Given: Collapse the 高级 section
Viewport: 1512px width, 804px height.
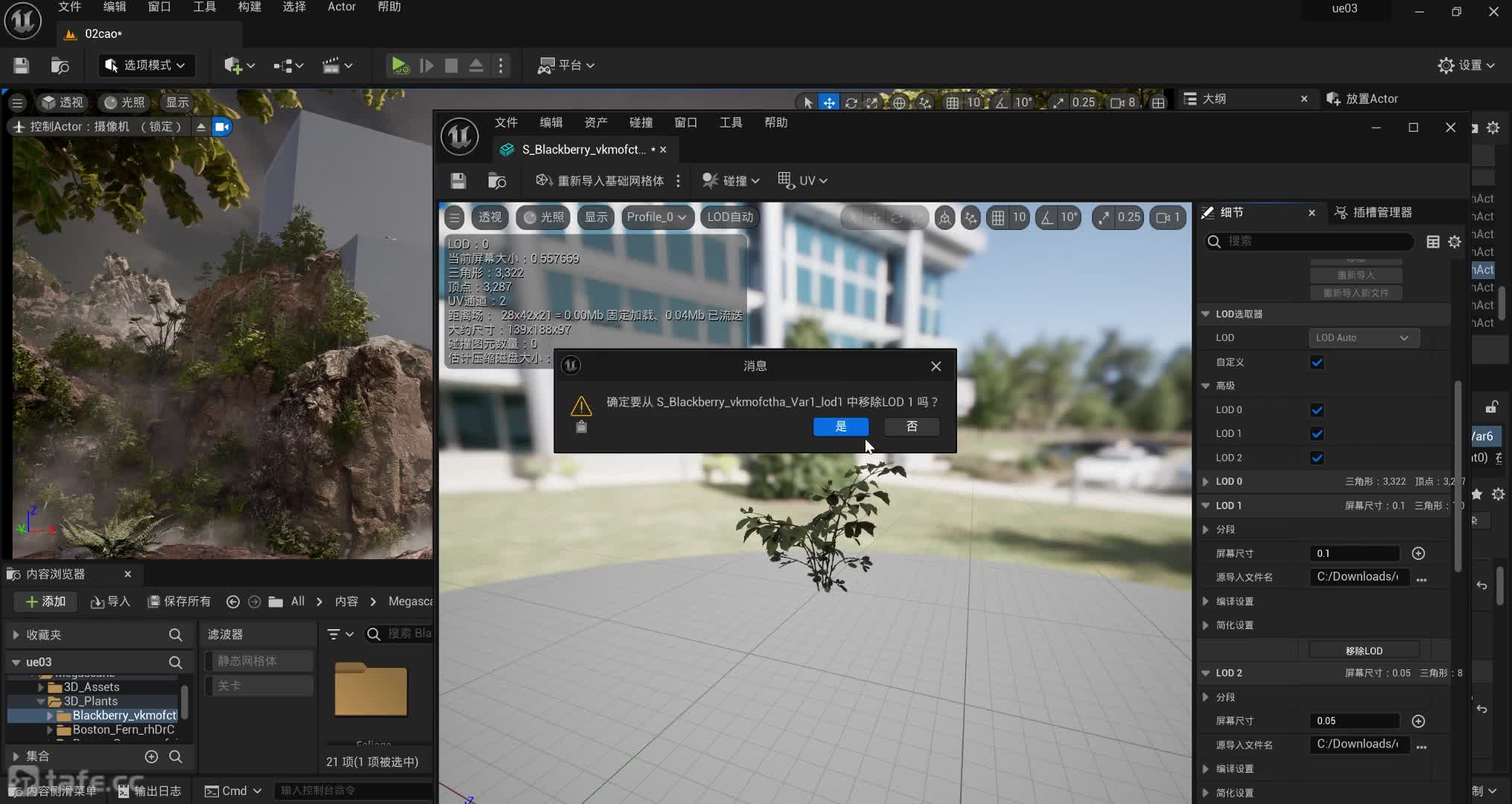Looking at the screenshot, I should click(1205, 386).
